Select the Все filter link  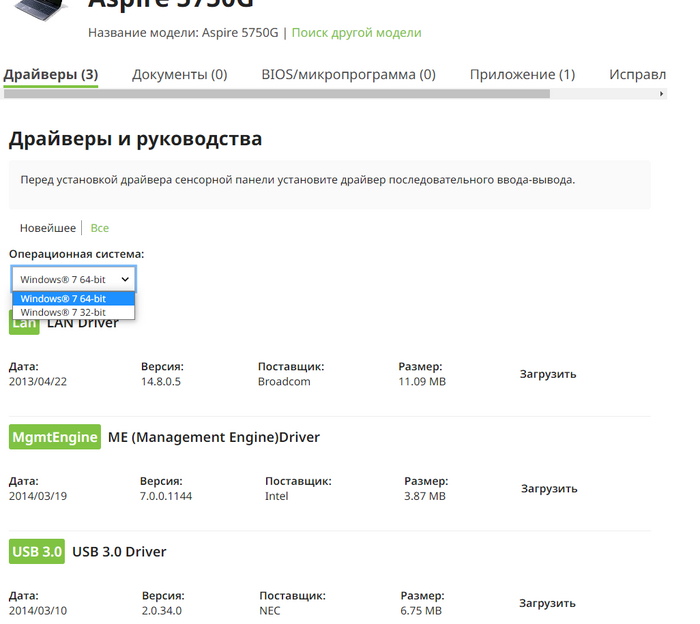[100, 228]
